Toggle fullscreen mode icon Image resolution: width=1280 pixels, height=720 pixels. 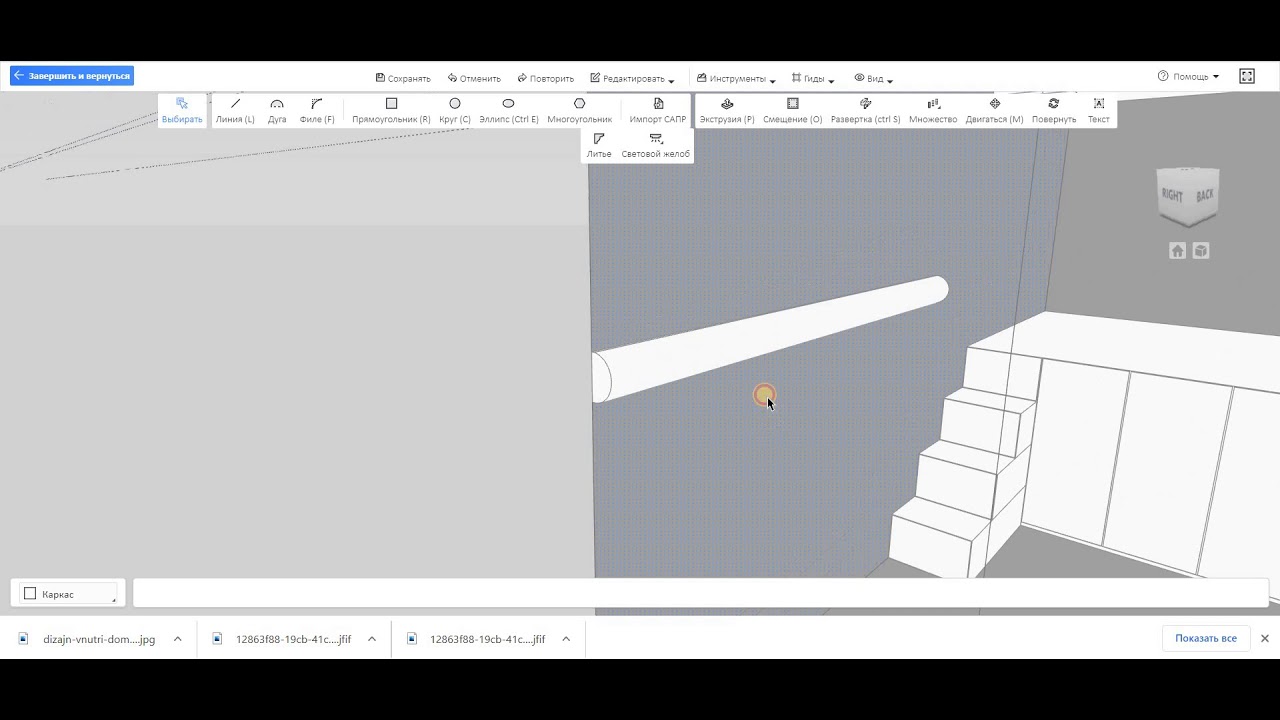click(1247, 76)
